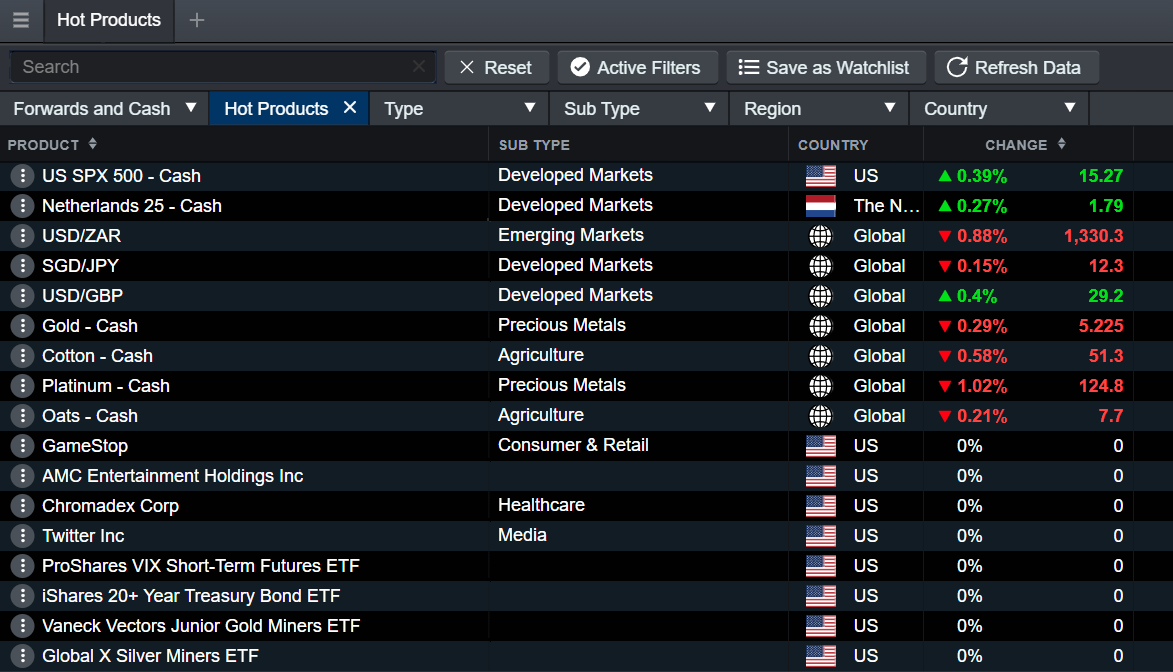Open the Country filter dropdown
1173x672 pixels.
pyautogui.click(x=999, y=109)
